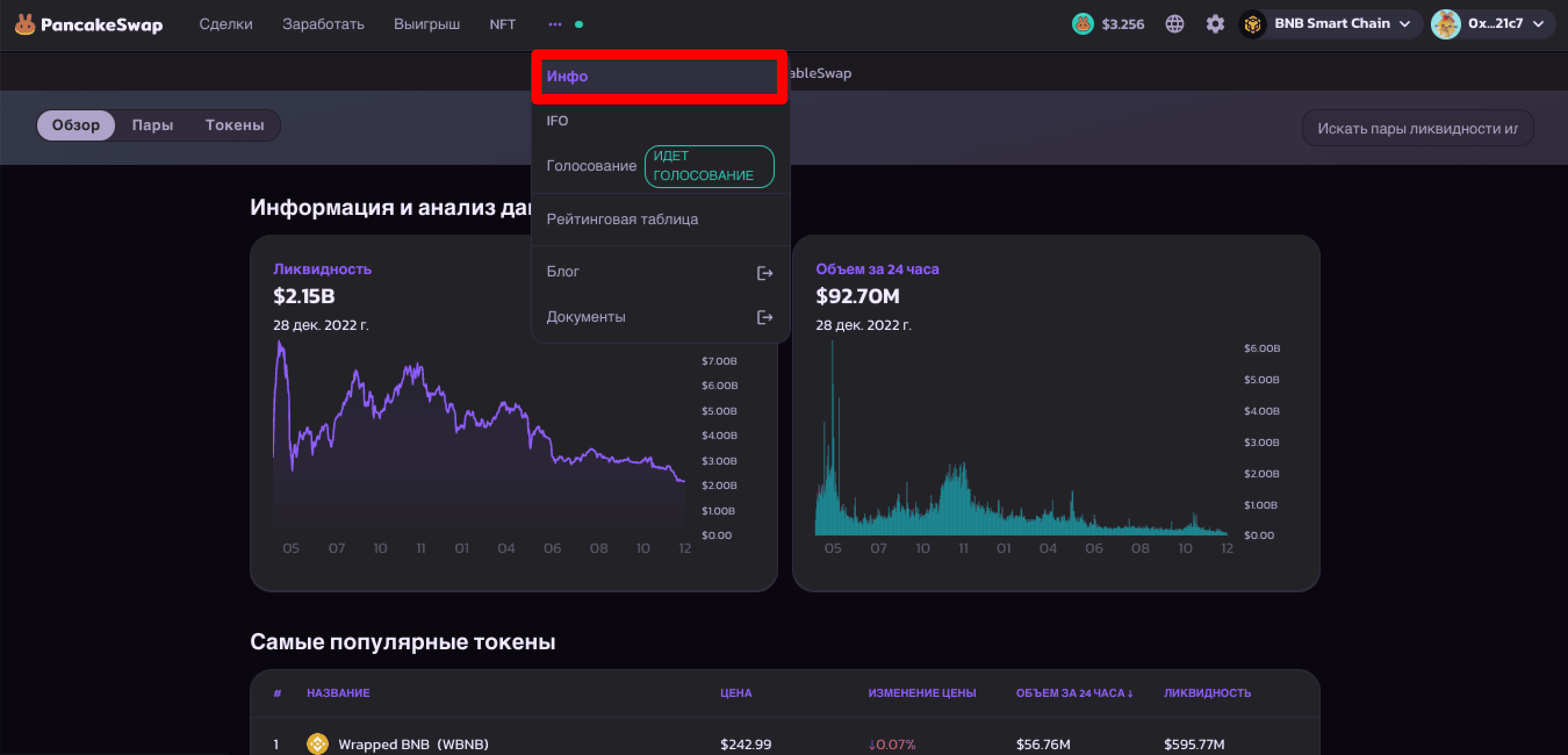
Task: Expand the 0x...21c7 wallet dropdown
Action: (x=1539, y=24)
